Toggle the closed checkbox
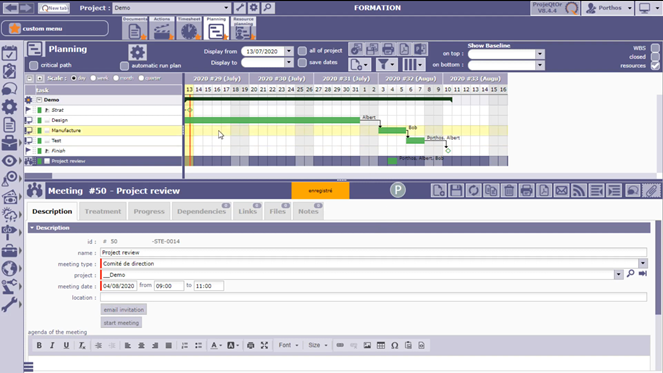 click(655, 57)
